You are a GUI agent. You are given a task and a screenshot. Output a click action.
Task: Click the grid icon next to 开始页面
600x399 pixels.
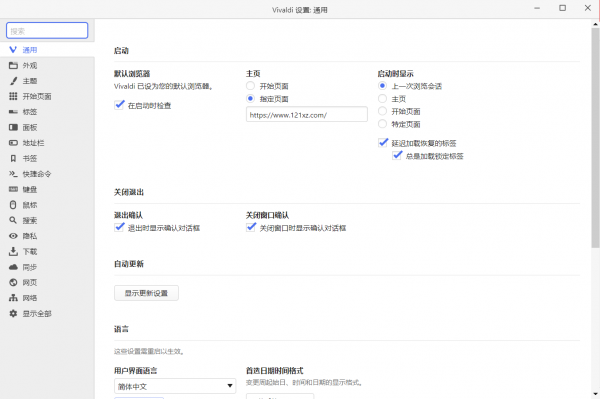click(13, 96)
